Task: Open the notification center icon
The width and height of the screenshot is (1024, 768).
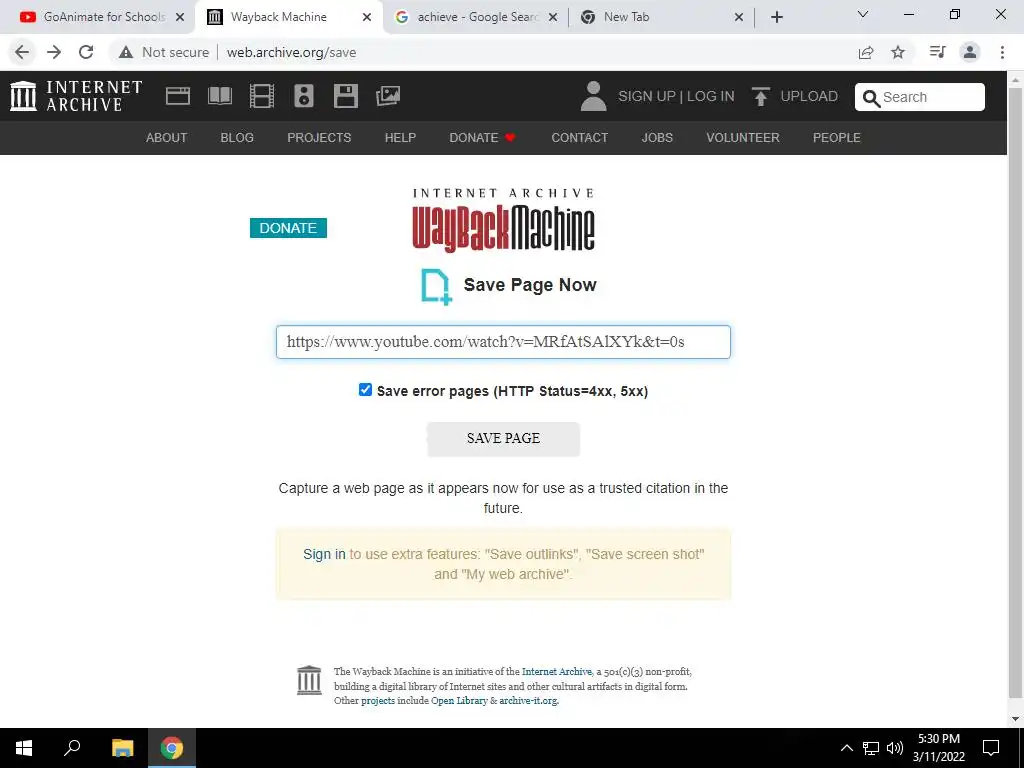Action: click(x=991, y=748)
